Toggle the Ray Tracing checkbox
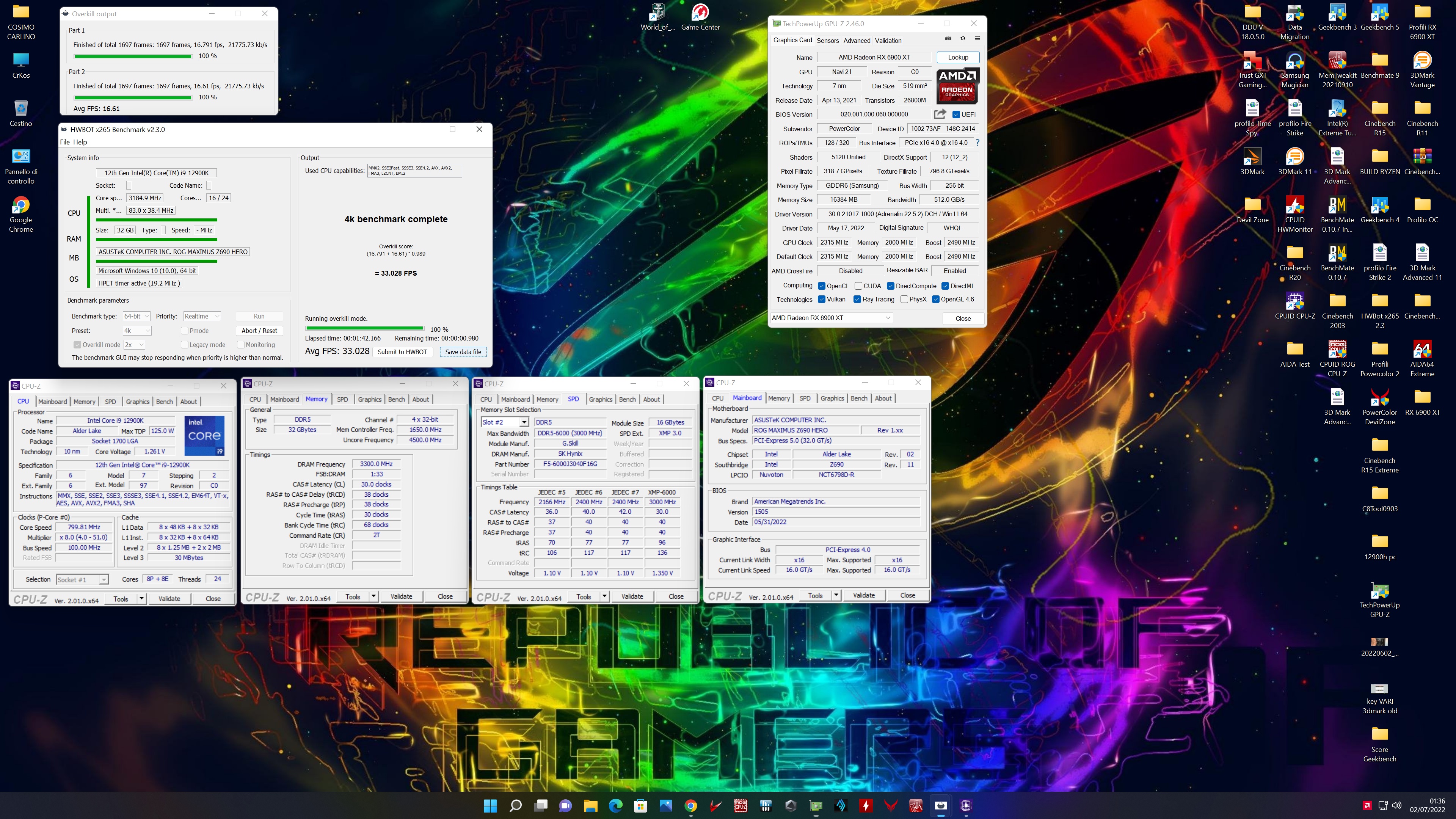 (x=857, y=300)
